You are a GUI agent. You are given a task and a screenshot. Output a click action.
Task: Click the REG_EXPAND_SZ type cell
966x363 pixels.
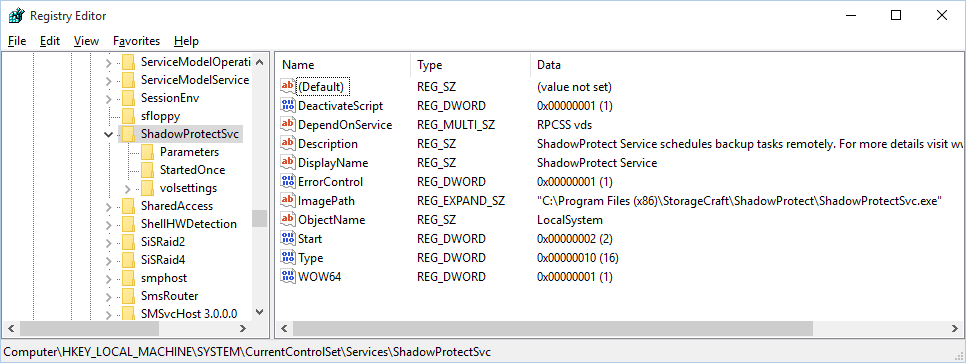coord(460,201)
